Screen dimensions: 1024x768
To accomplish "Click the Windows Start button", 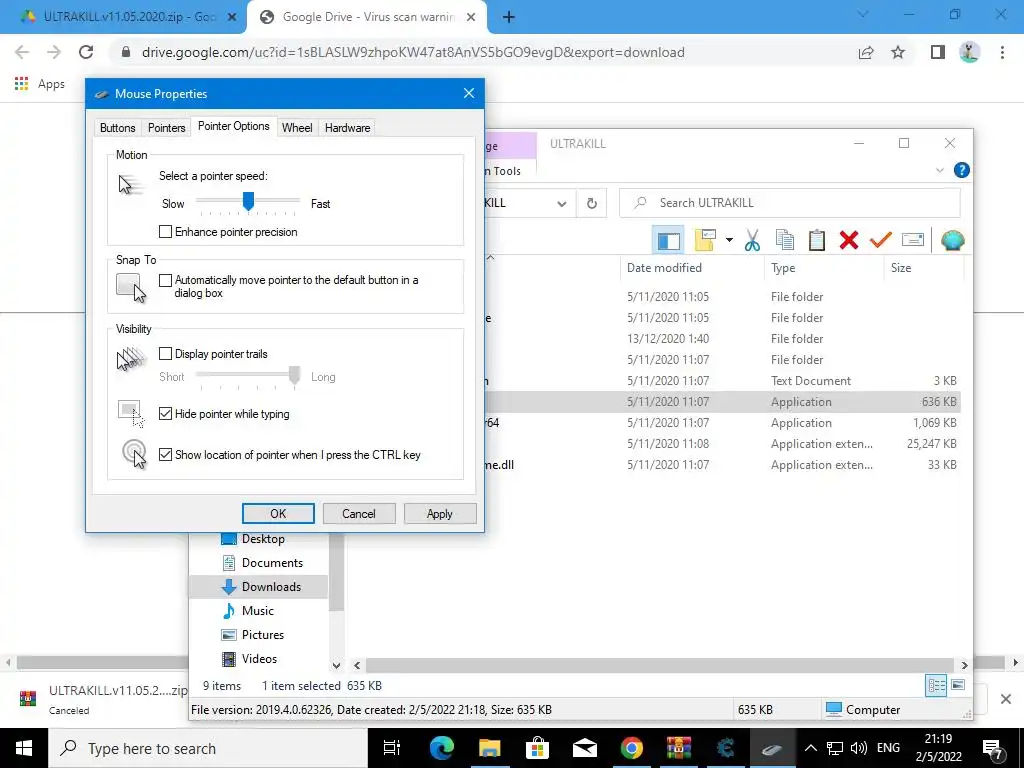I will click(24, 748).
